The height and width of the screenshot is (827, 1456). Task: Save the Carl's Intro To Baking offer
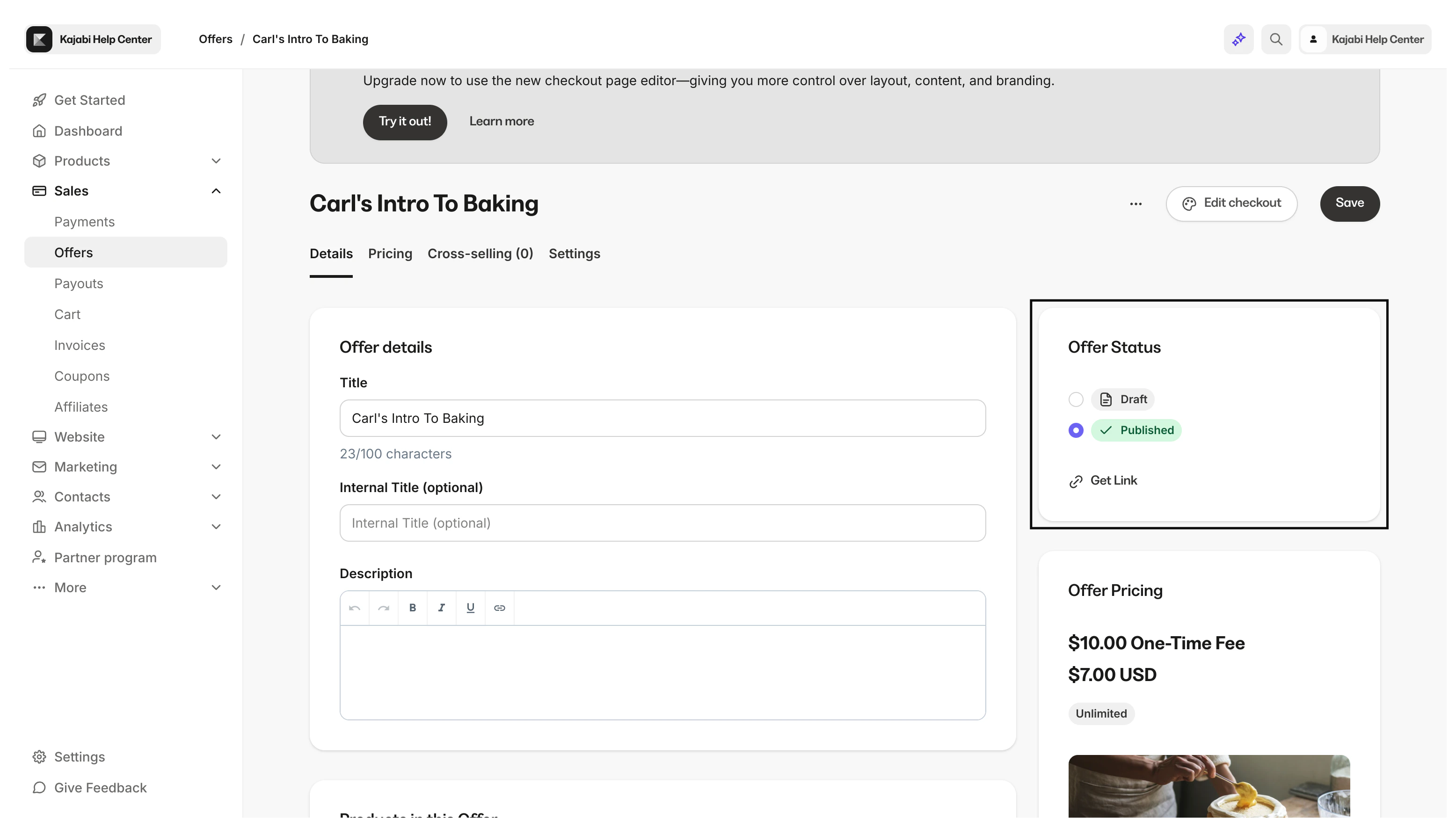coord(1350,203)
